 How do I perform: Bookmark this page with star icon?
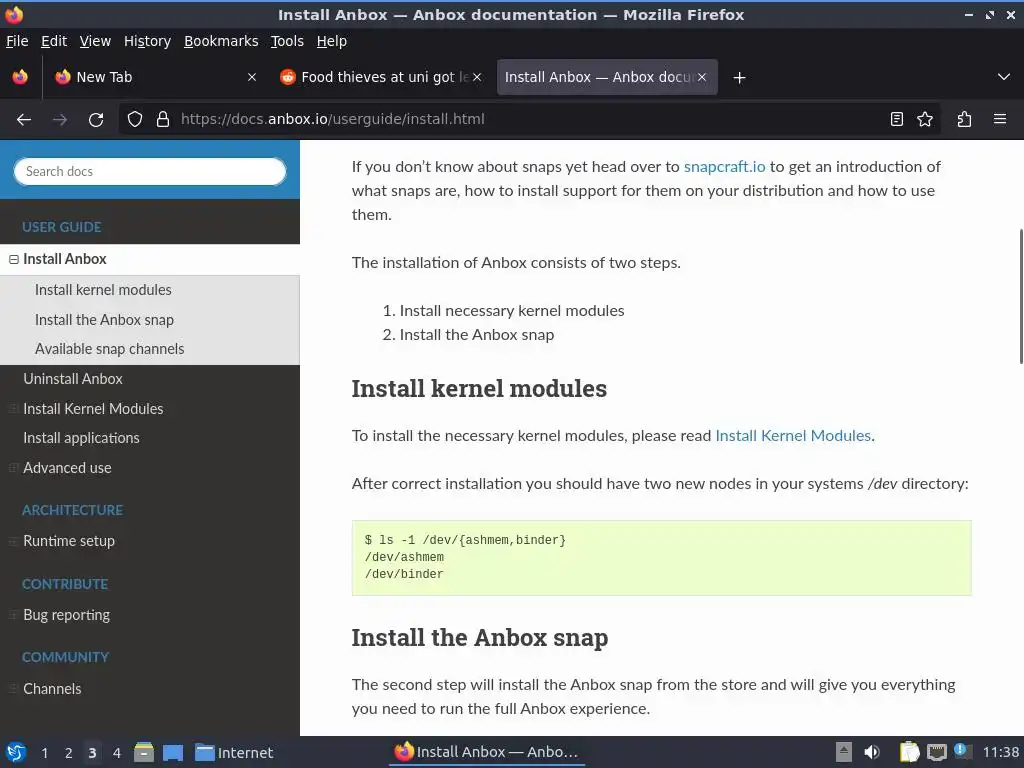925,119
